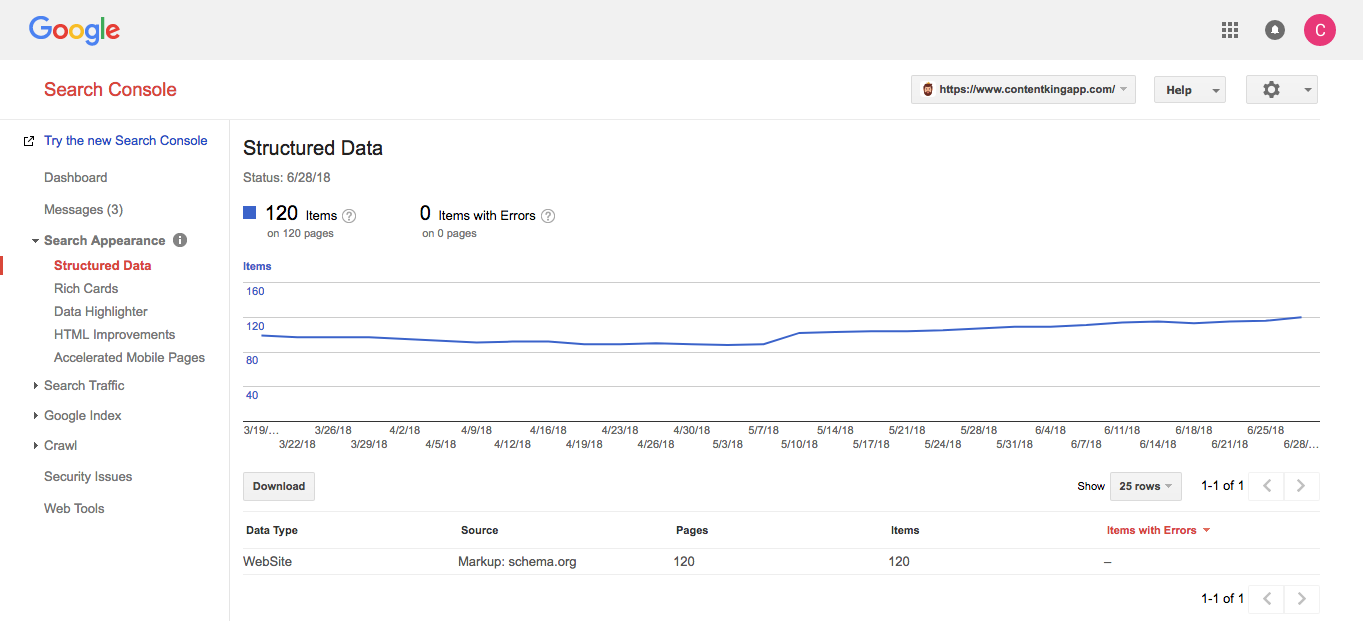The height and width of the screenshot is (621, 1363).
Task: Click help icon next to Items with Errors
Action: coord(548,216)
